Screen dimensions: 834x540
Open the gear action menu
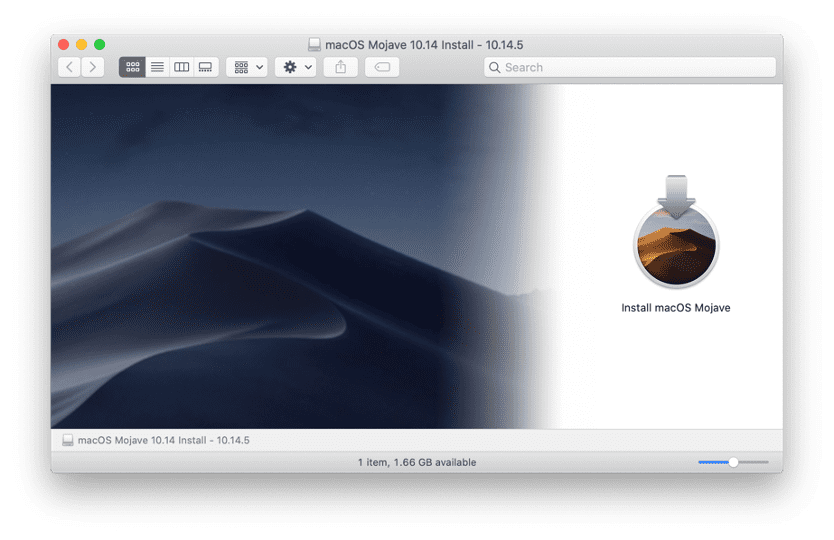click(x=296, y=68)
